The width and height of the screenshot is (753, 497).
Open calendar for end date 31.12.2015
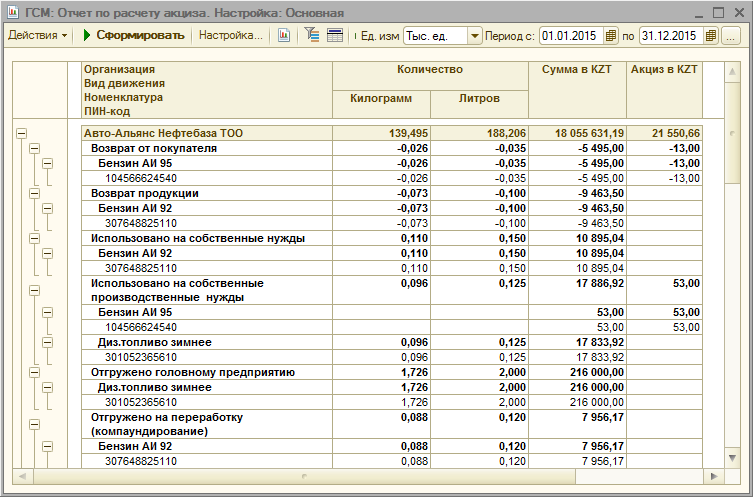711,36
